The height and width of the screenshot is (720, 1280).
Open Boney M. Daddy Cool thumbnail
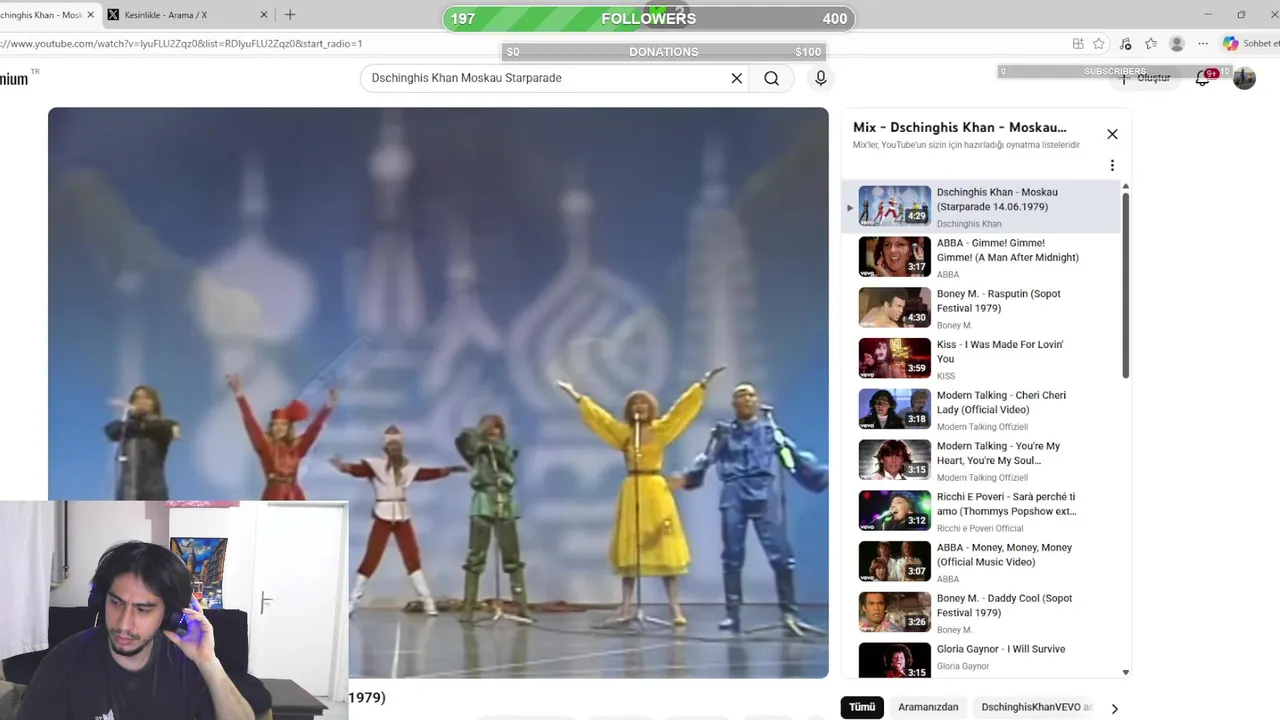[x=894, y=613]
